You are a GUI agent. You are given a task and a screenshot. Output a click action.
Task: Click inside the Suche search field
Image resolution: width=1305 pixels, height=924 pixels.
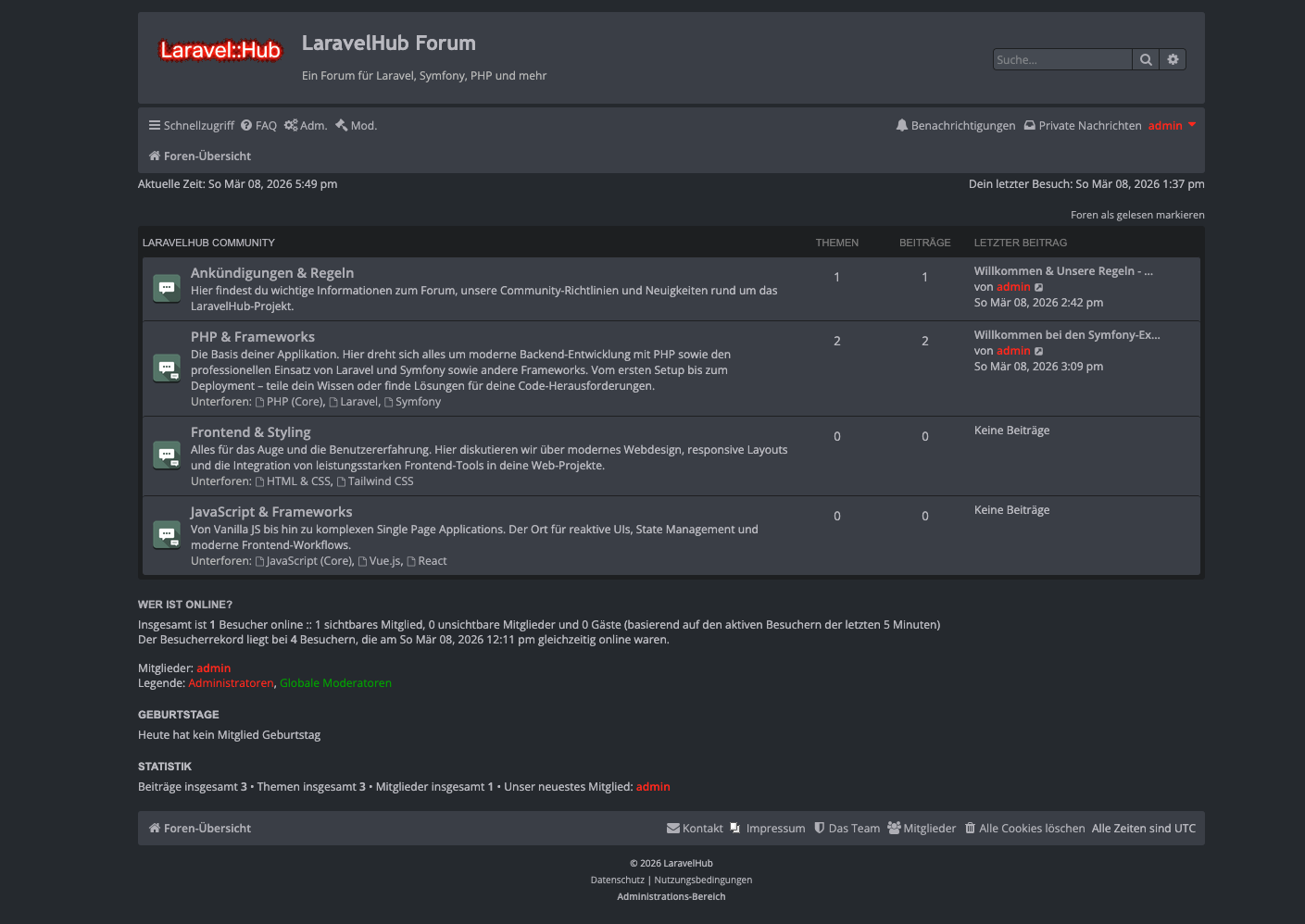pyautogui.click(x=1060, y=58)
